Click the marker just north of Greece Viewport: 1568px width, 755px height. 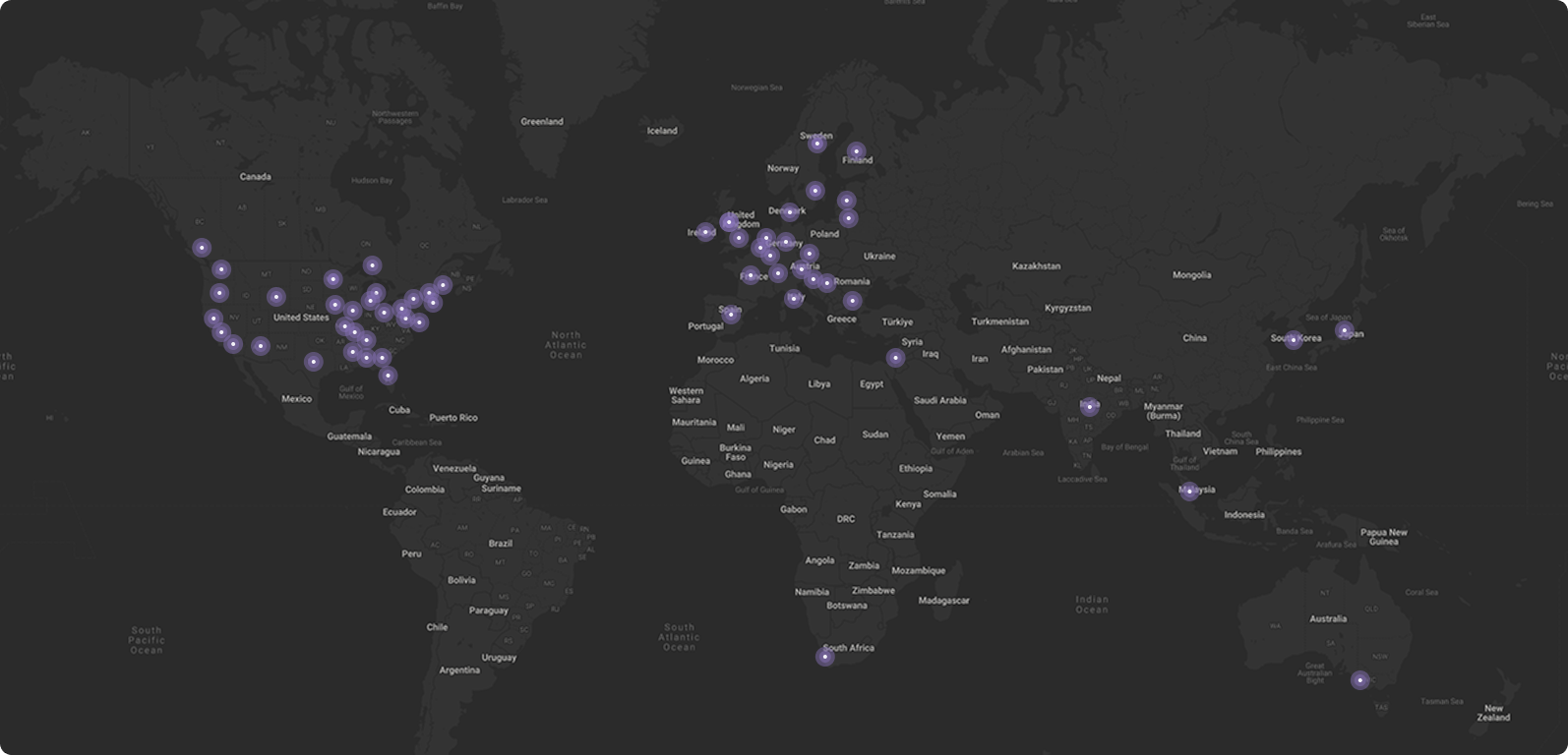coord(852,301)
